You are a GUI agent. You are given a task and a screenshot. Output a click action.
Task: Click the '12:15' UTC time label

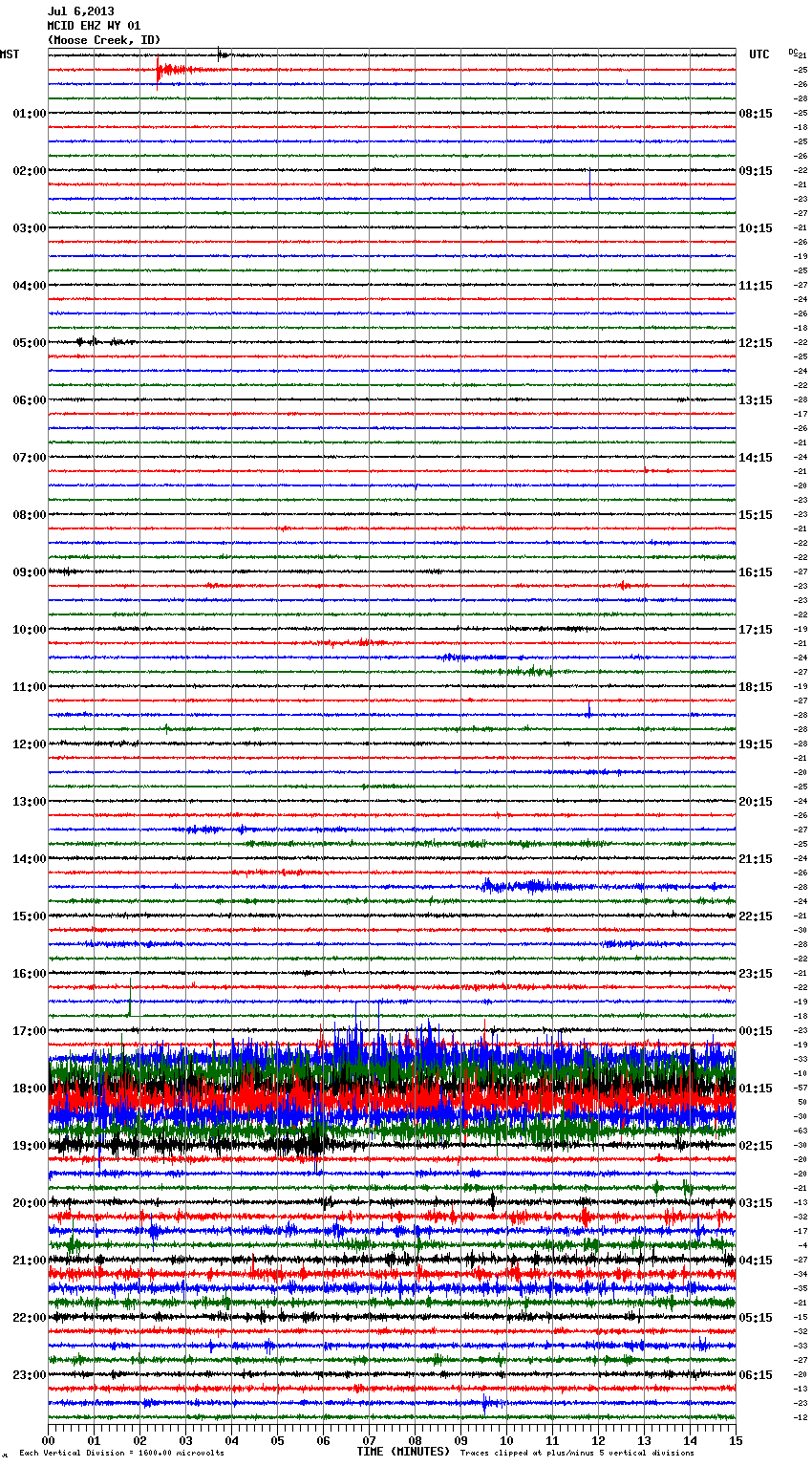click(756, 343)
